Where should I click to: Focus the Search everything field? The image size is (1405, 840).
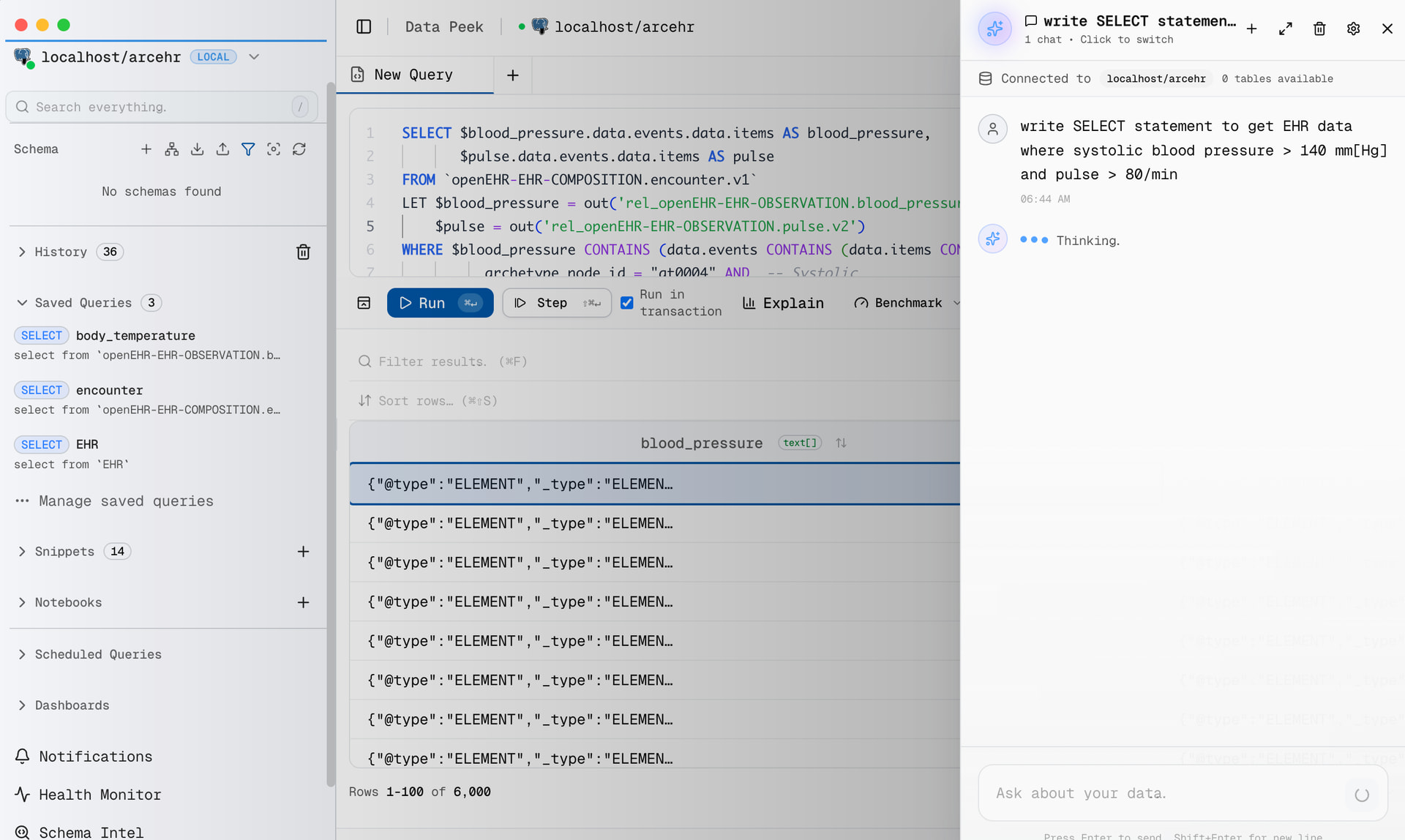point(162,107)
